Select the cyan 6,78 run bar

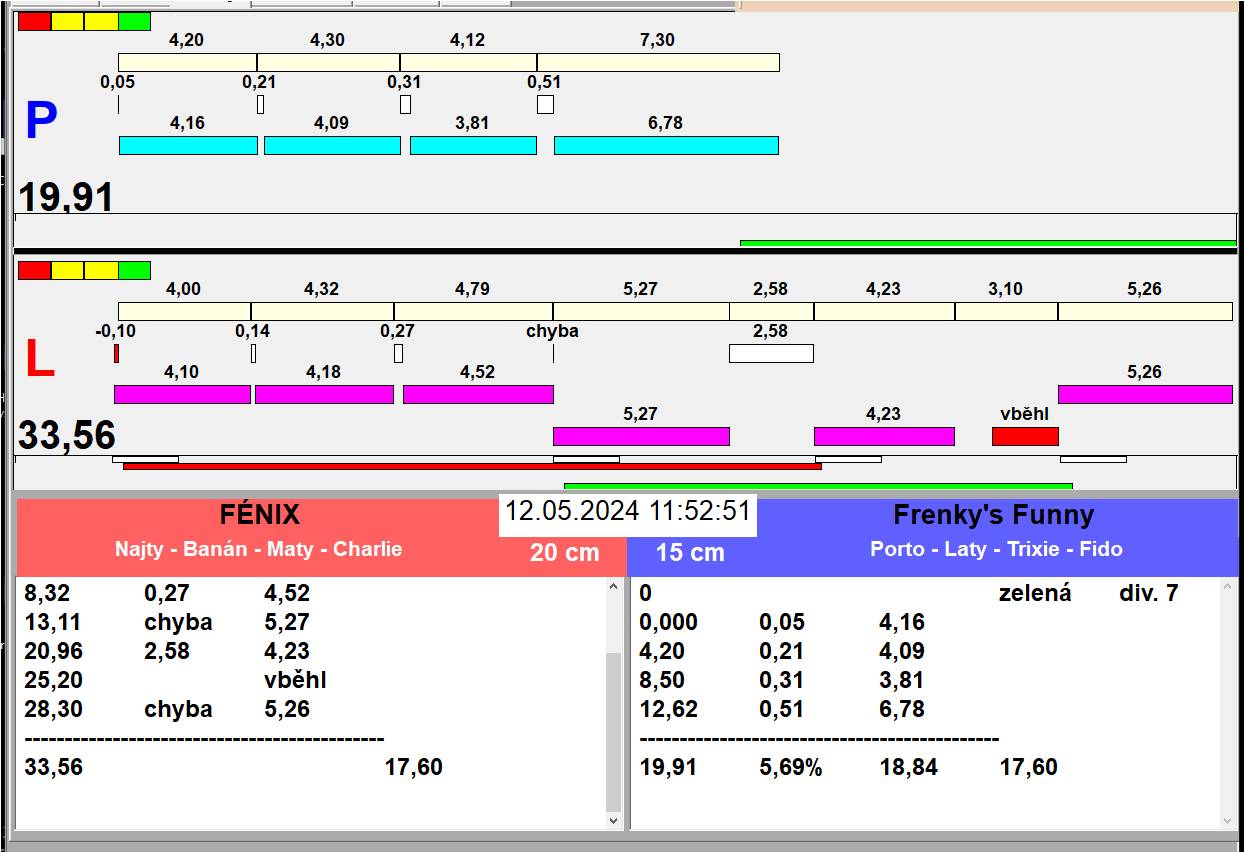click(x=666, y=145)
